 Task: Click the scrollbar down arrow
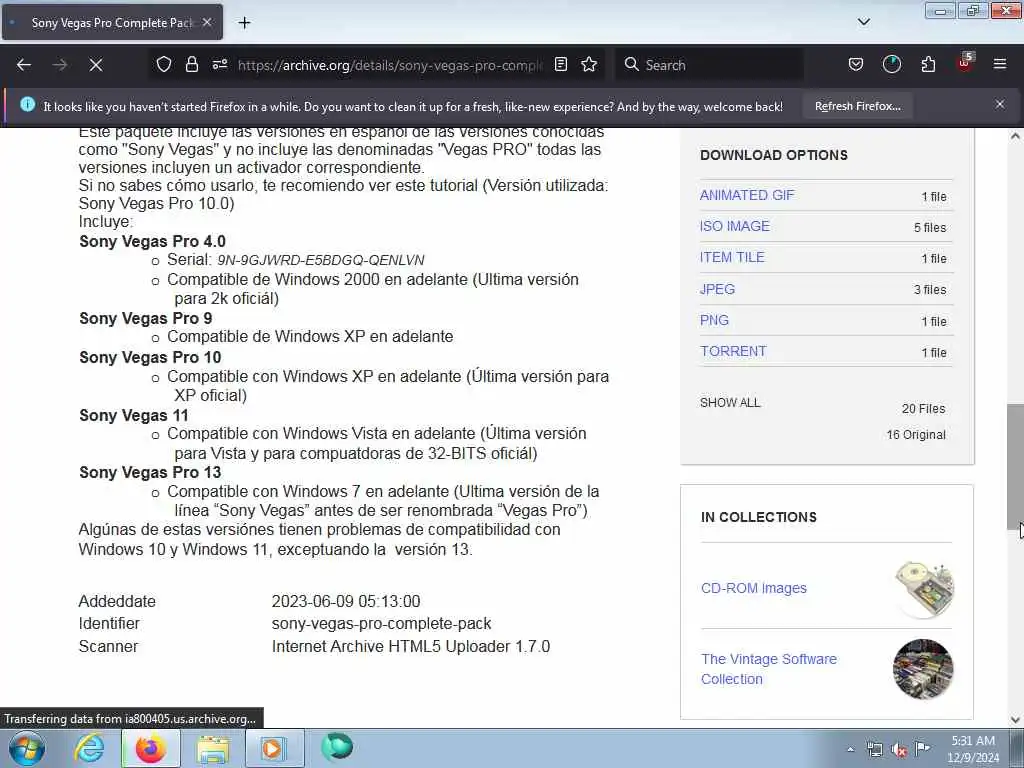point(1015,720)
